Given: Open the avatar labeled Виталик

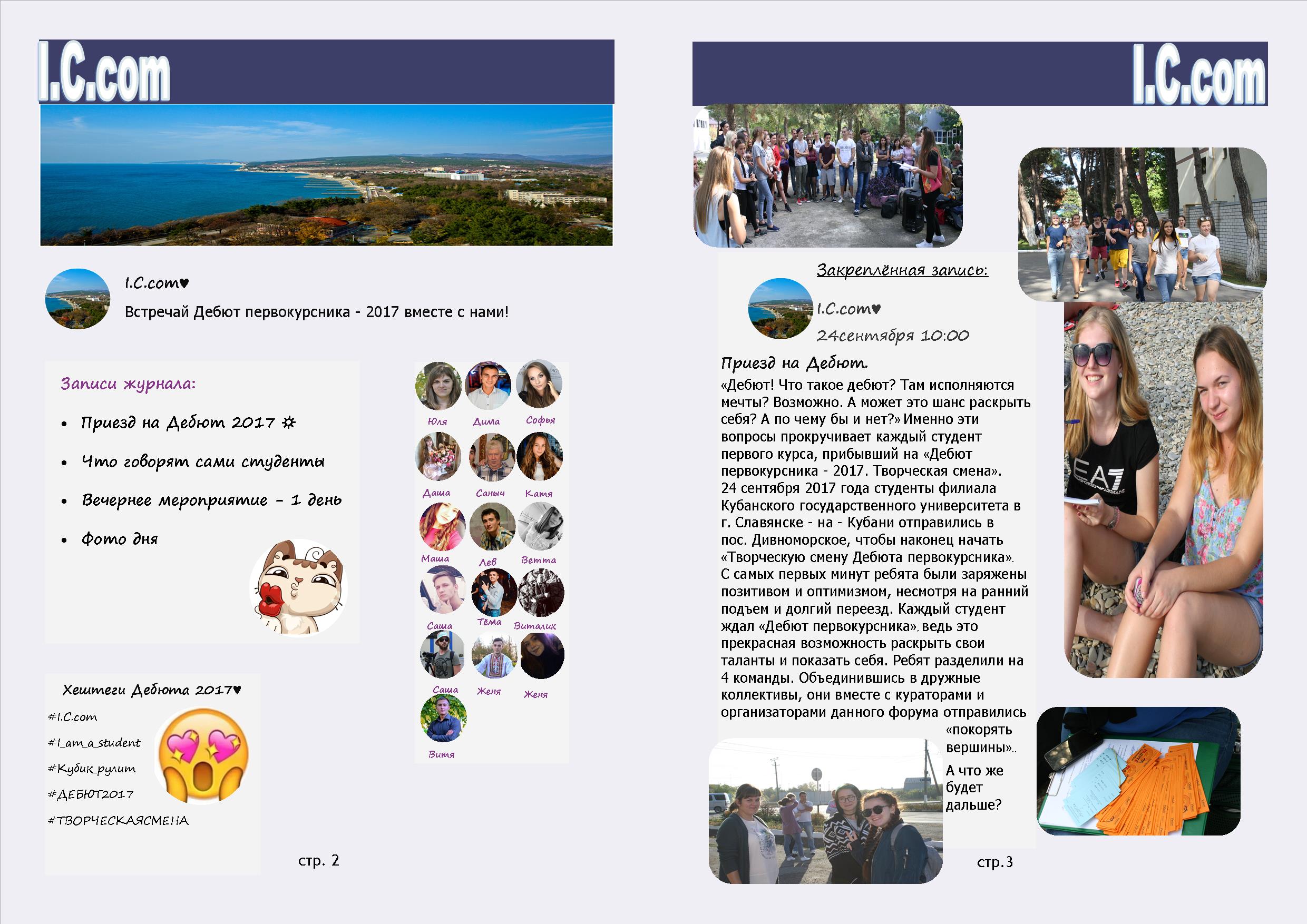Looking at the screenshot, I should coord(540,593).
